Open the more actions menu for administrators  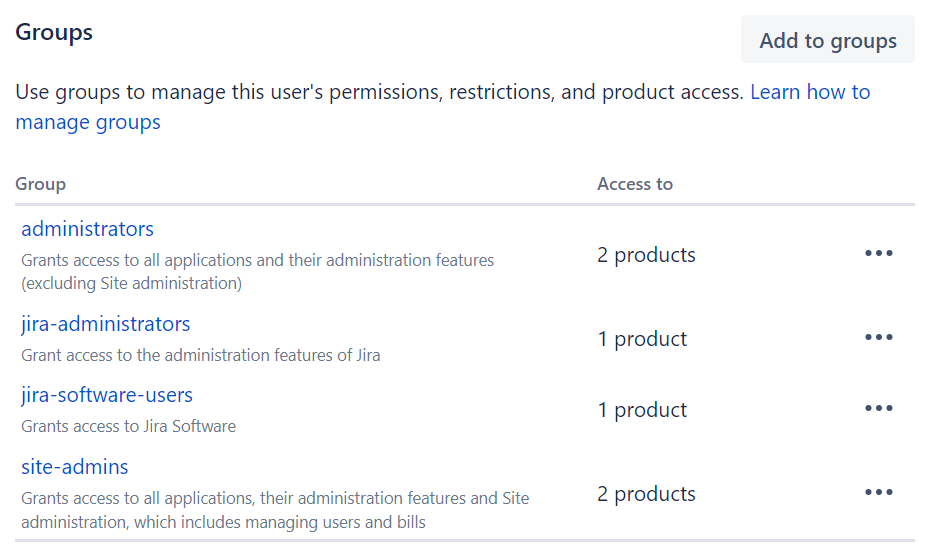point(878,254)
